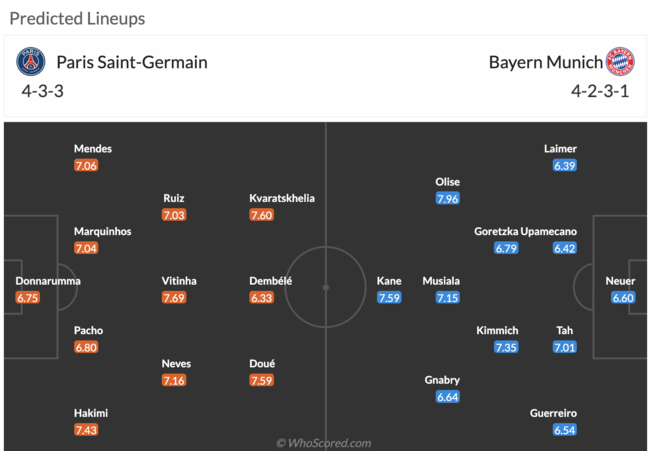Viewport: 650px width, 451px height.
Task: Select Mendes rating badge 7.06
Action: [86, 166]
